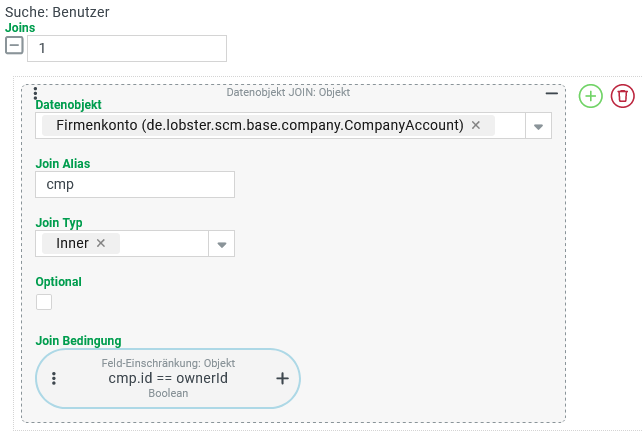Open the Join Typ dropdown arrow
This screenshot has height=431, width=642.
(222, 244)
